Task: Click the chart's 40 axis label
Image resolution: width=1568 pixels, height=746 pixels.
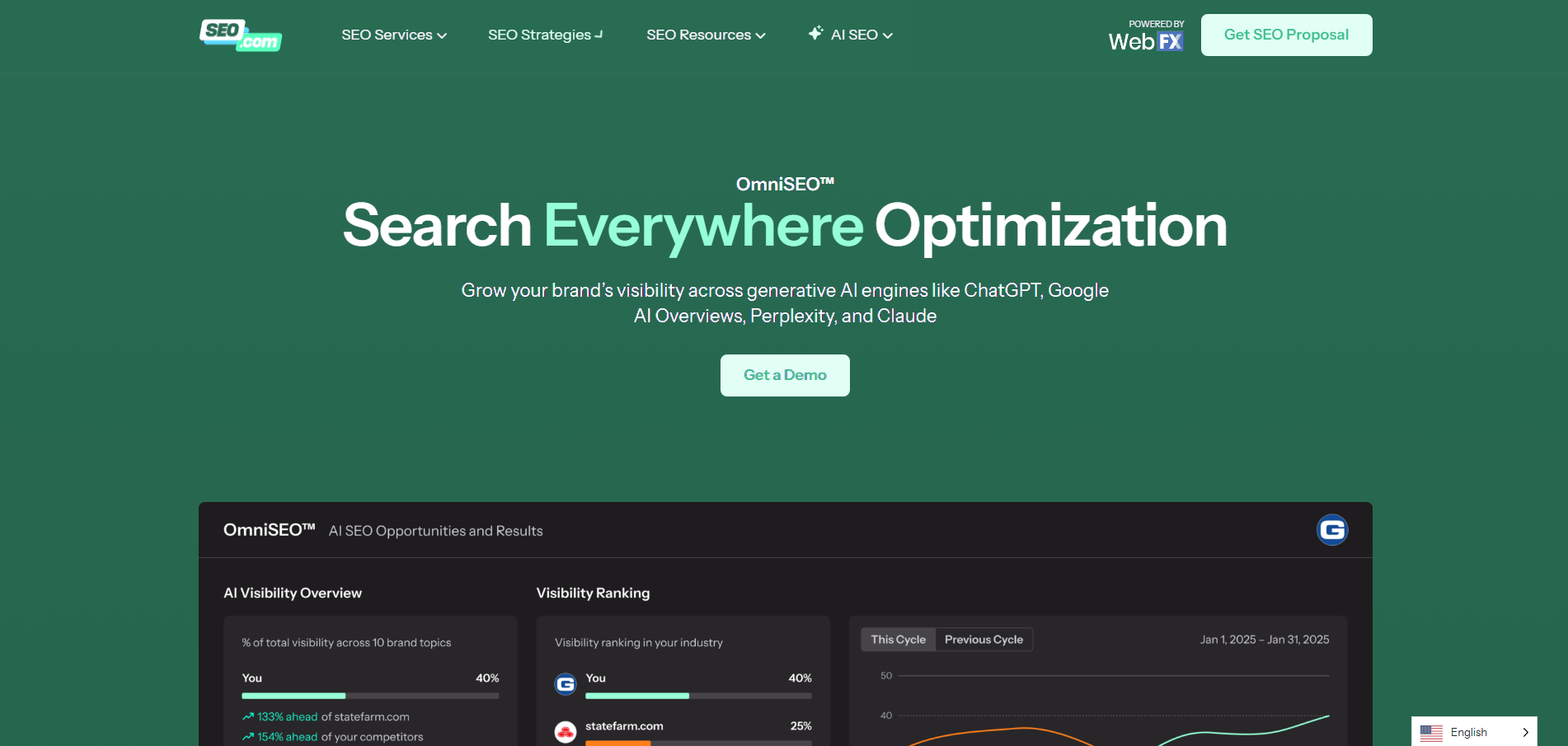Action: (x=886, y=716)
